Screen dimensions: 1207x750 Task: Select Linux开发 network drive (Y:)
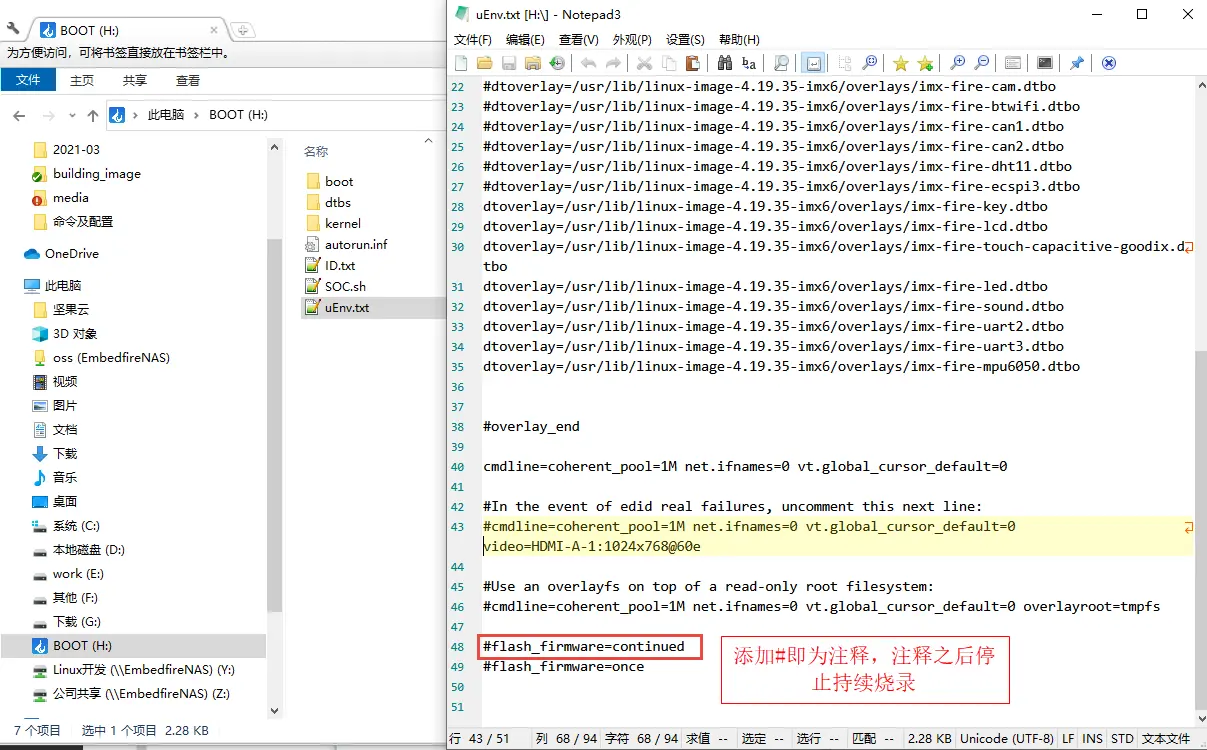tap(144, 670)
